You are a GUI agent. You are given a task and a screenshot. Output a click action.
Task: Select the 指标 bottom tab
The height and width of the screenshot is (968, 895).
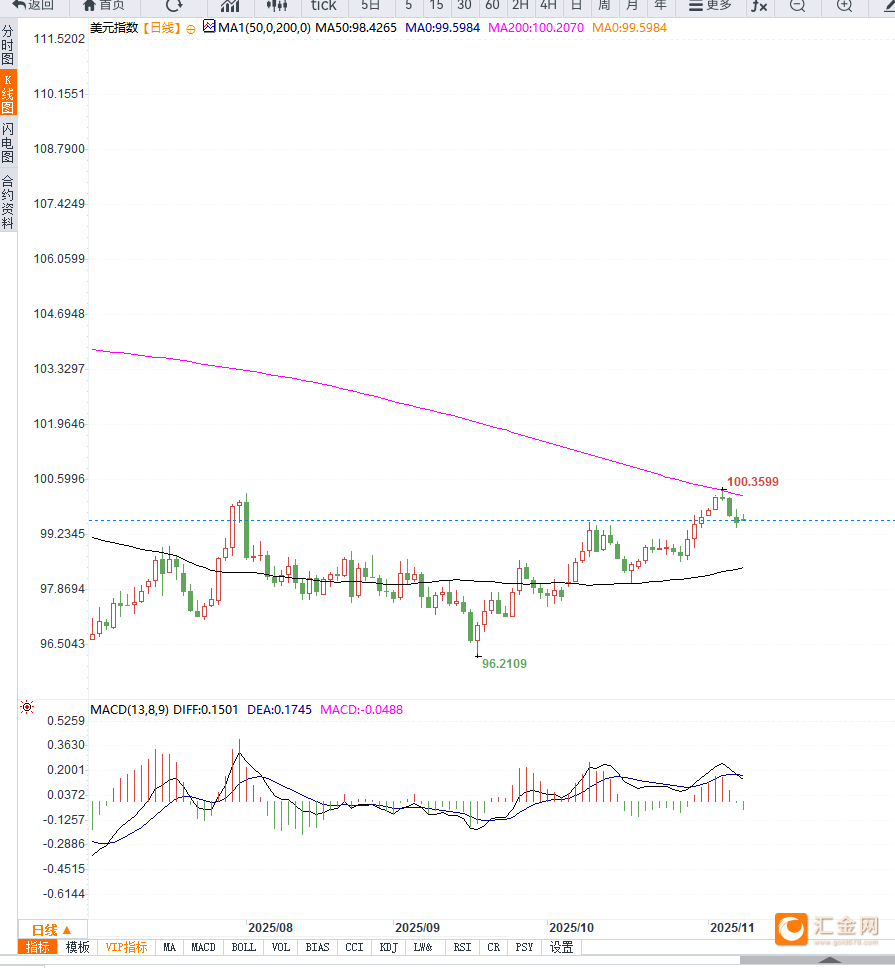(x=38, y=947)
